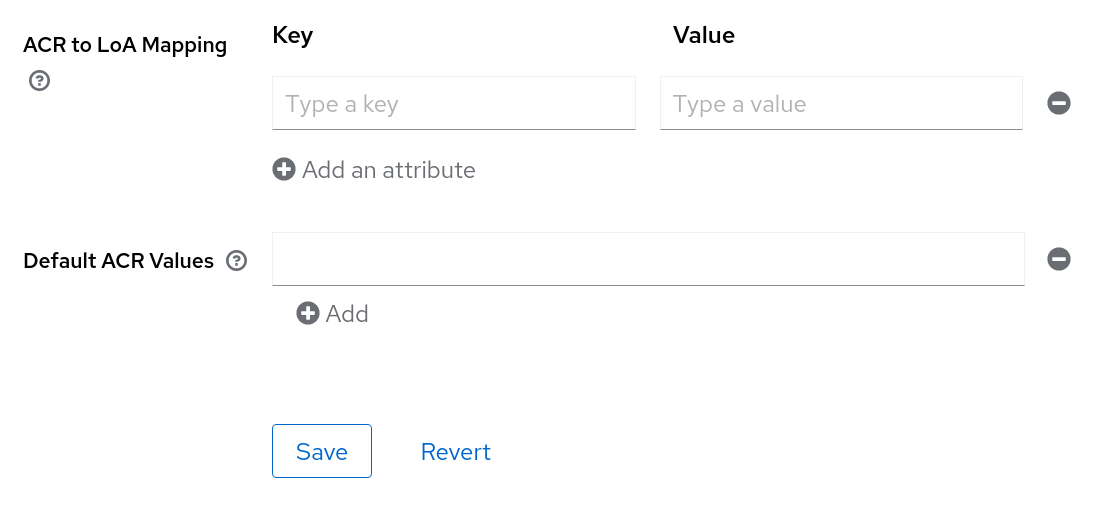Focus the Key input field
This screenshot has height=512, width=1113.
click(453, 103)
